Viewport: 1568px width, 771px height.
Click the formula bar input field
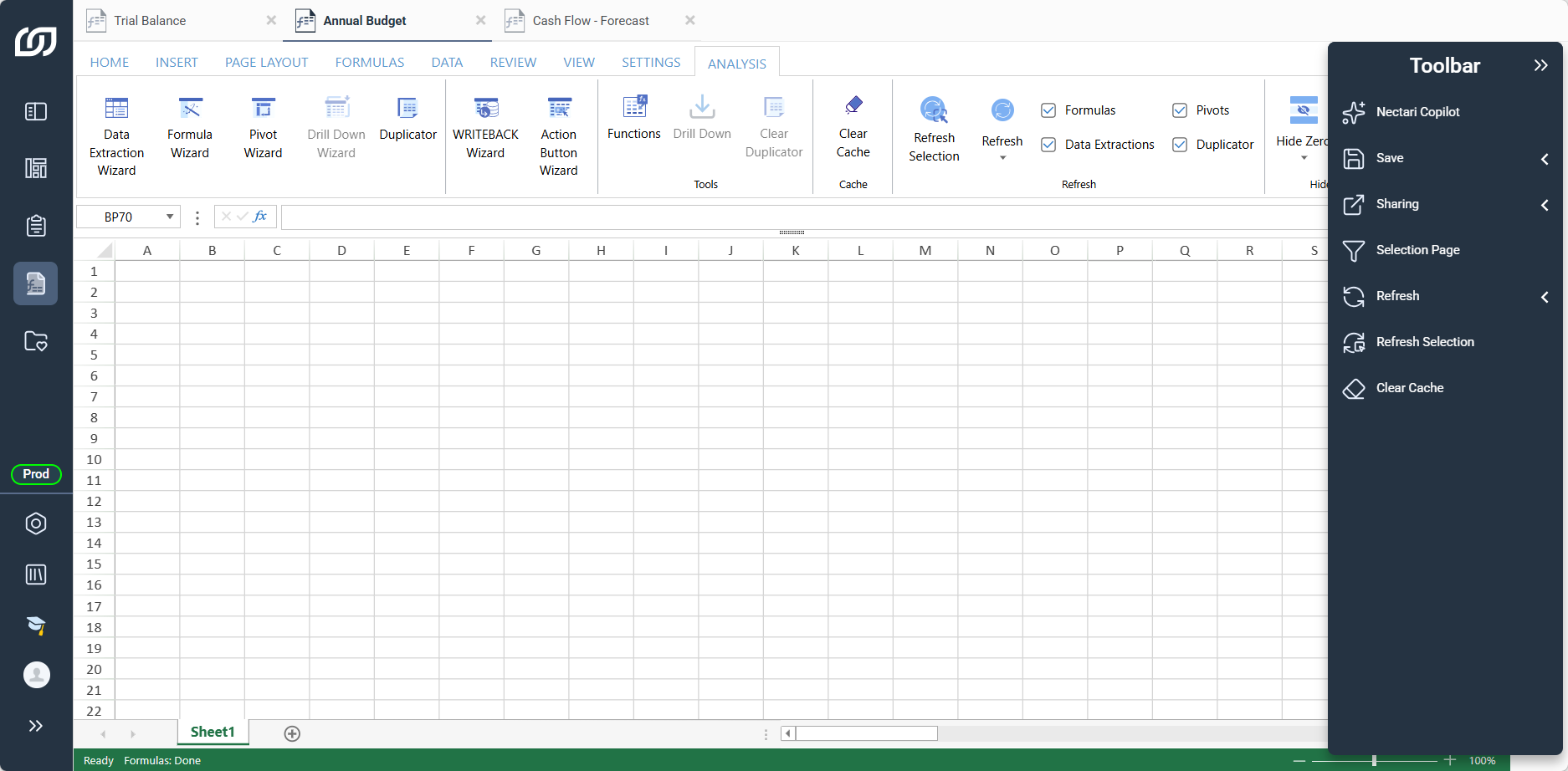click(x=803, y=217)
